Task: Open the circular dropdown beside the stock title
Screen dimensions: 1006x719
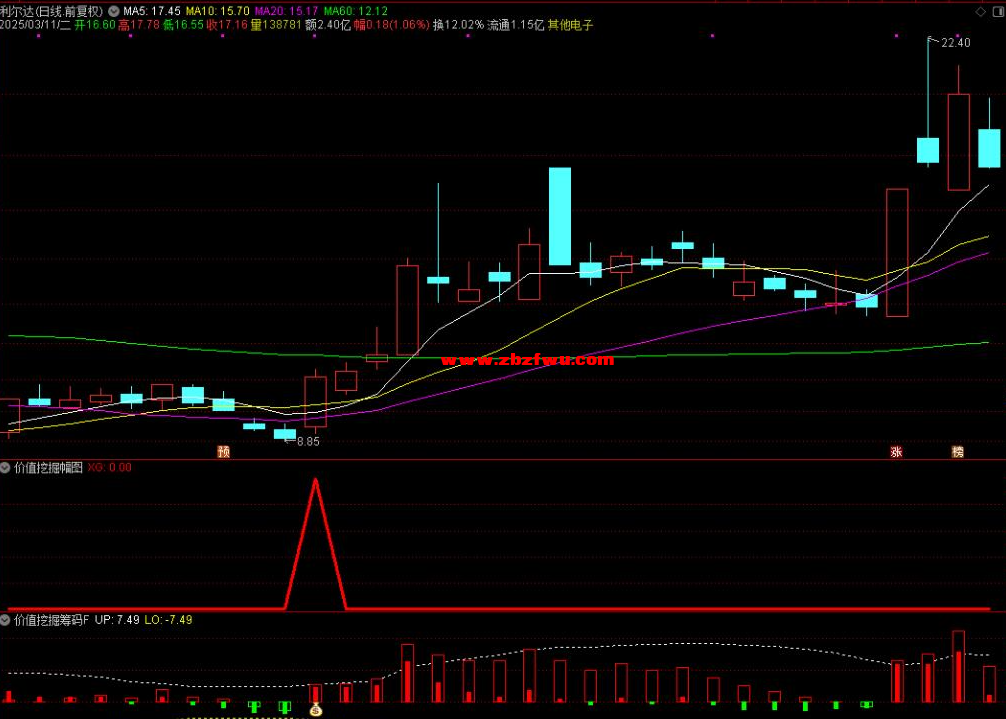Action: pyautogui.click(x=114, y=11)
